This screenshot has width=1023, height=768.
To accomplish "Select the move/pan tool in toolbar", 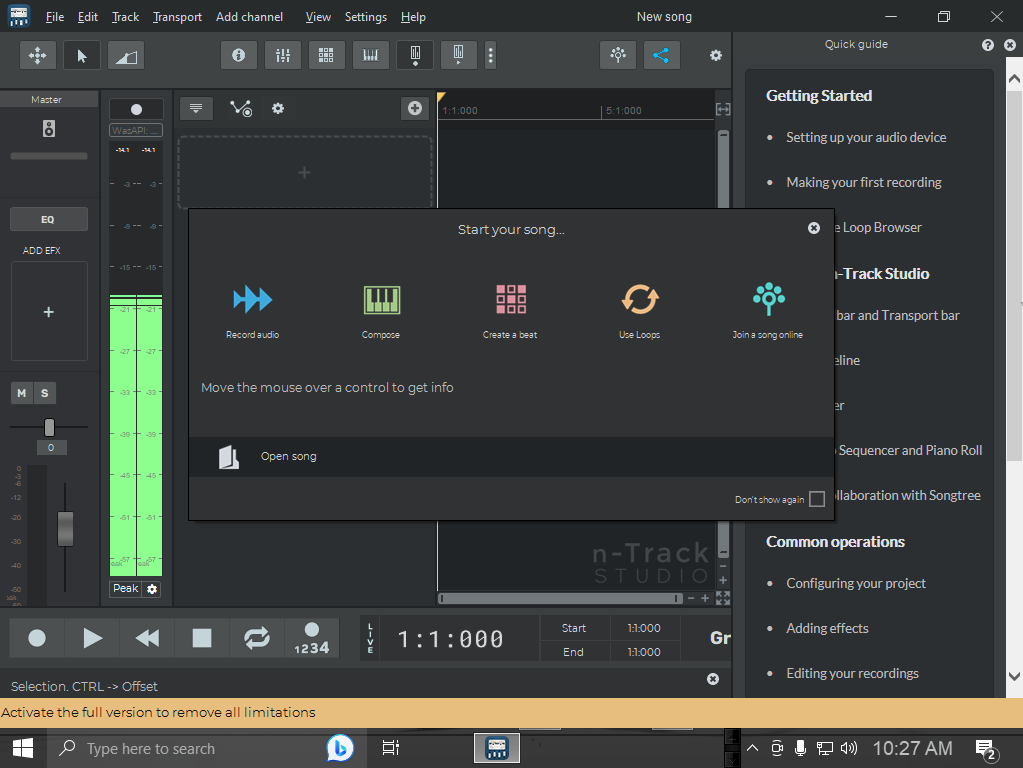I will click(x=38, y=55).
